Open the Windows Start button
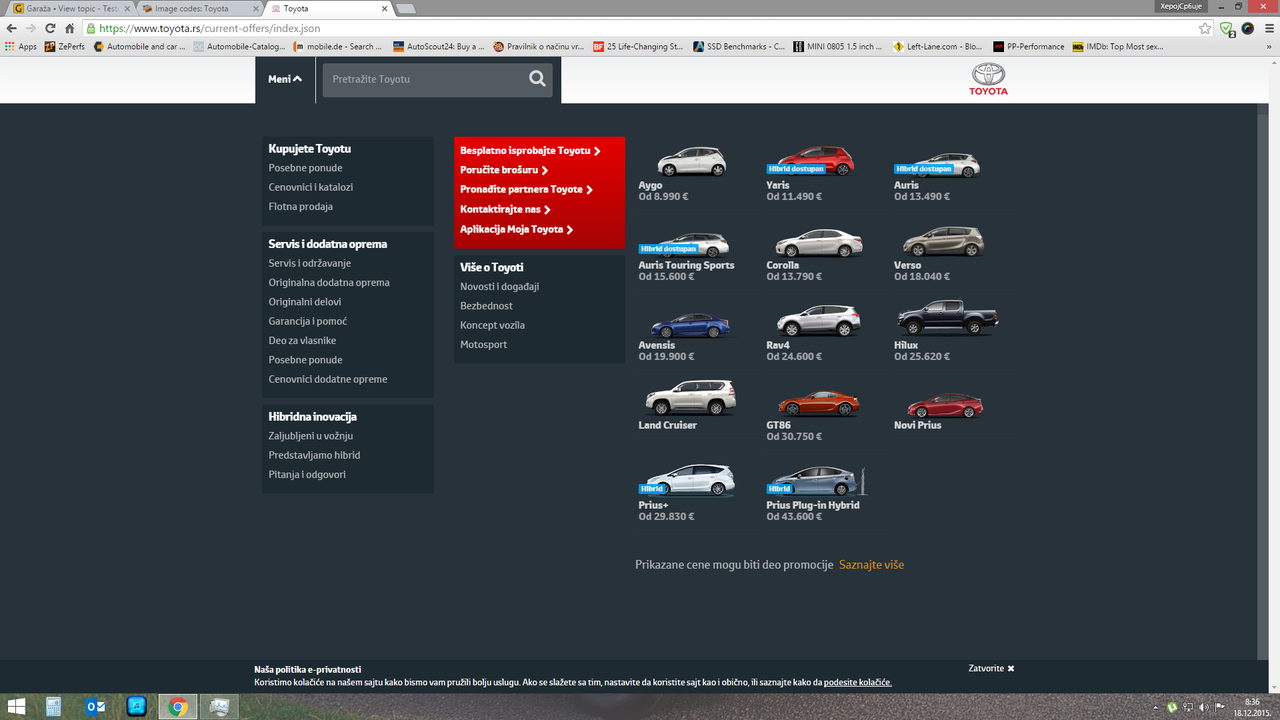The height and width of the screenshot is (720, 1280). point(17,706)
